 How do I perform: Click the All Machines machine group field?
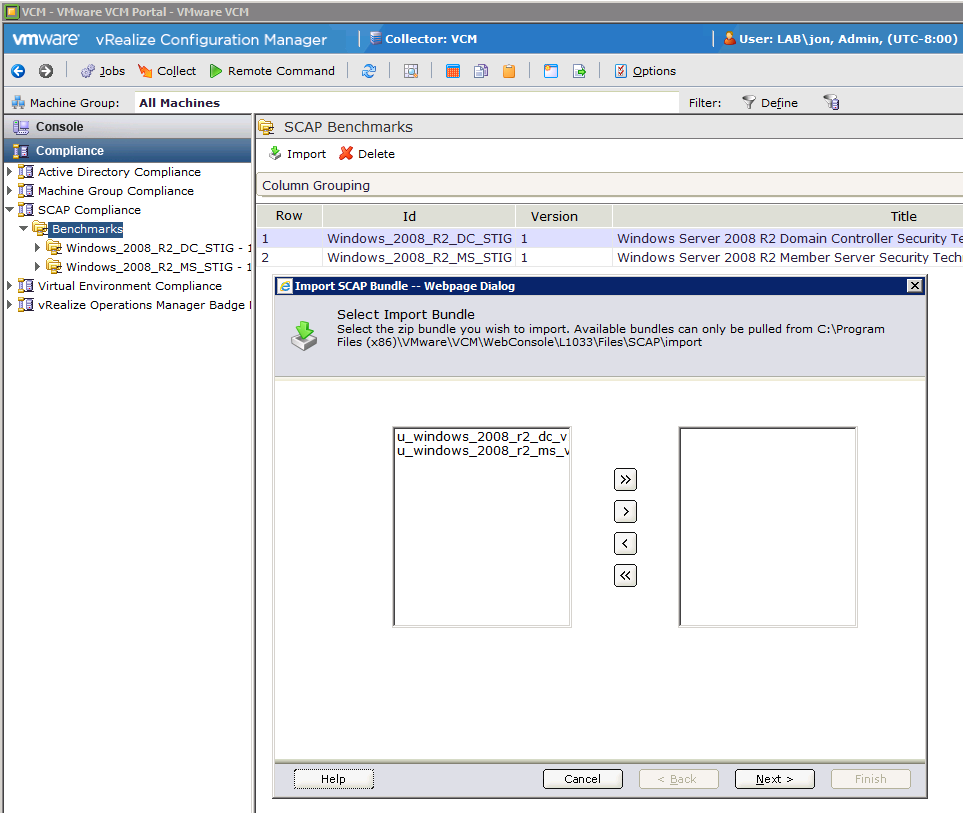[x=407, y=103]
